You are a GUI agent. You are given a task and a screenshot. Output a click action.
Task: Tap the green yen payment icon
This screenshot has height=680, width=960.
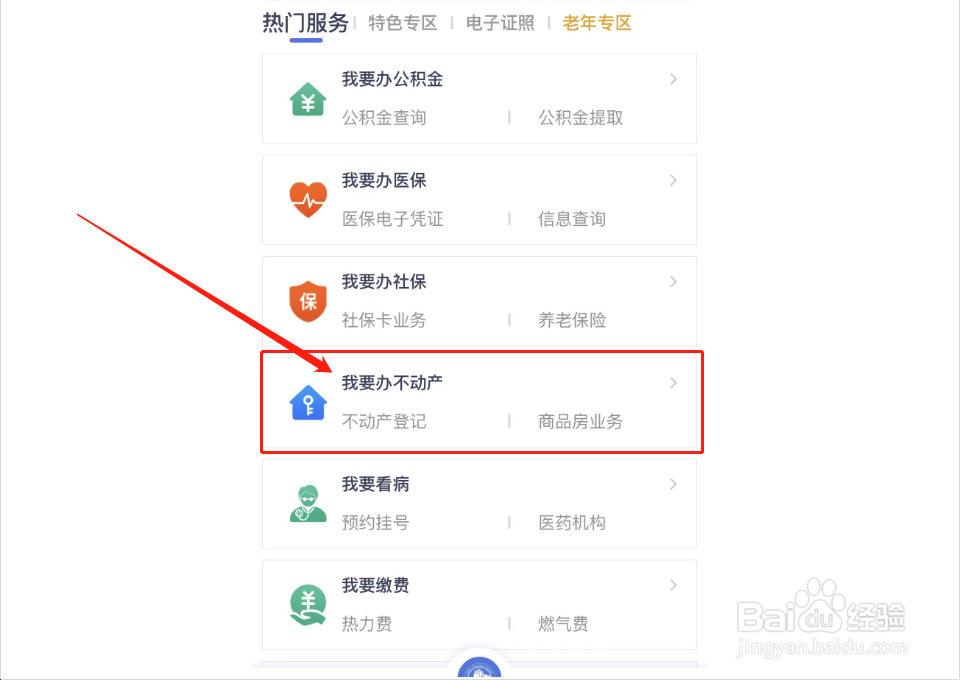(x=308, y=605)
